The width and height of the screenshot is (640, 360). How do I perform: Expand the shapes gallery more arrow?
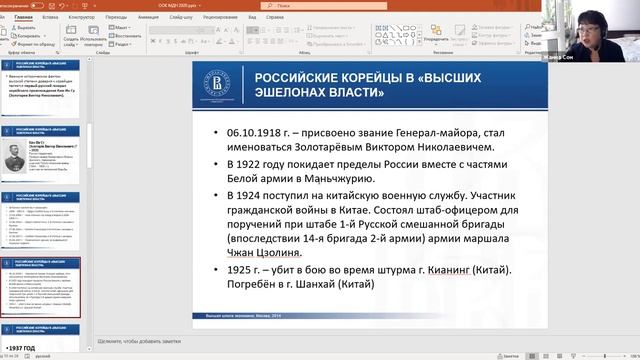click(420, 42)
